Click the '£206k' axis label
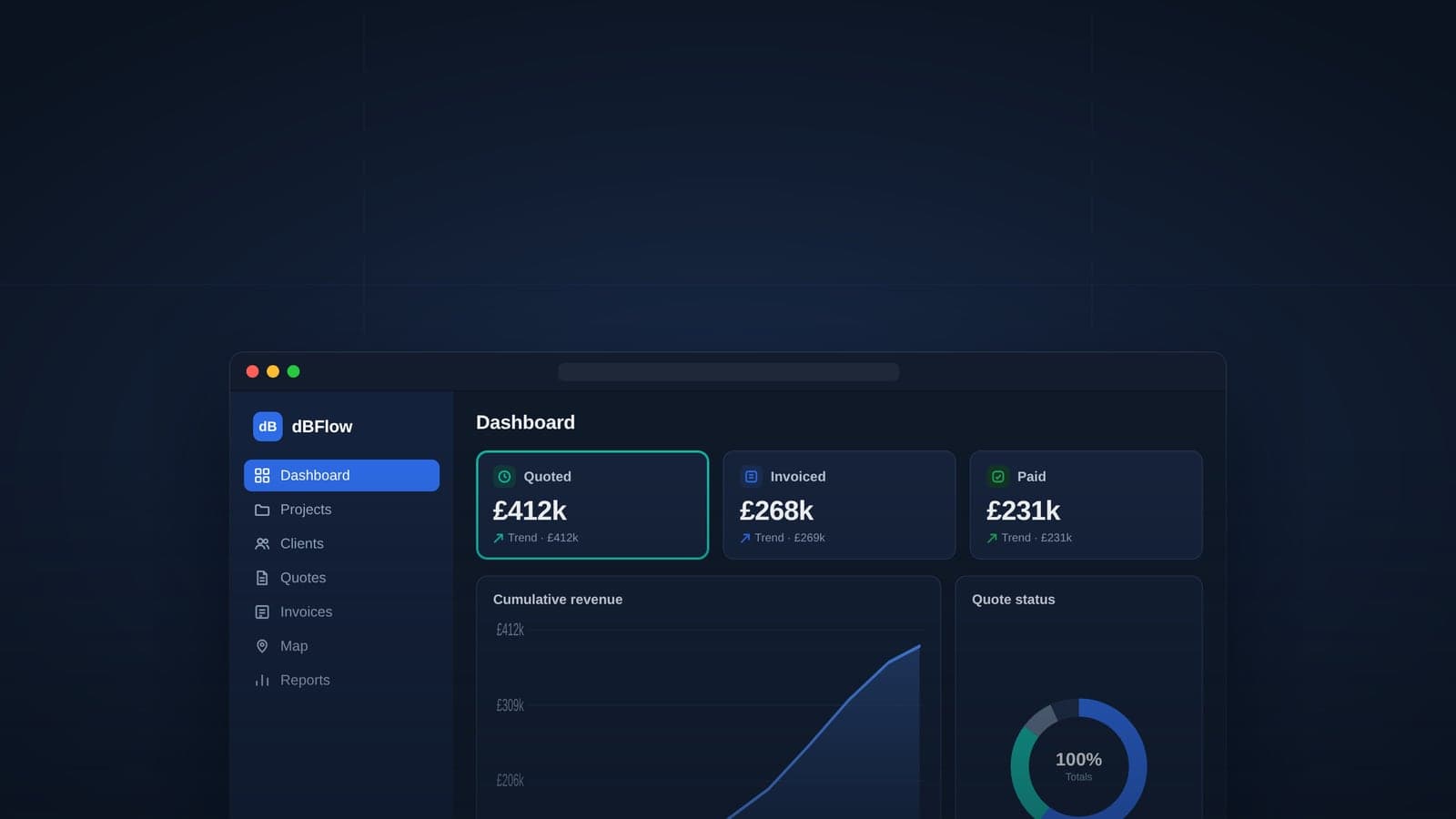This screenshot has height=819, width=1456. pyautogui.click(x=510, y=781)
